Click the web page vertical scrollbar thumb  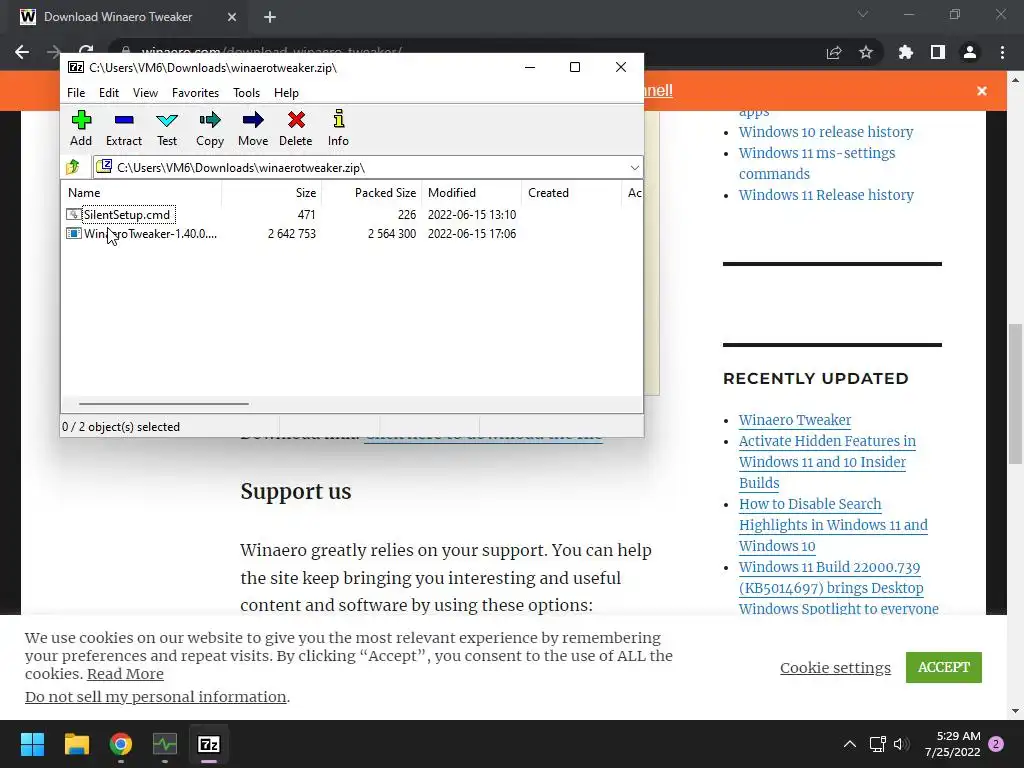coord(1015,393)
